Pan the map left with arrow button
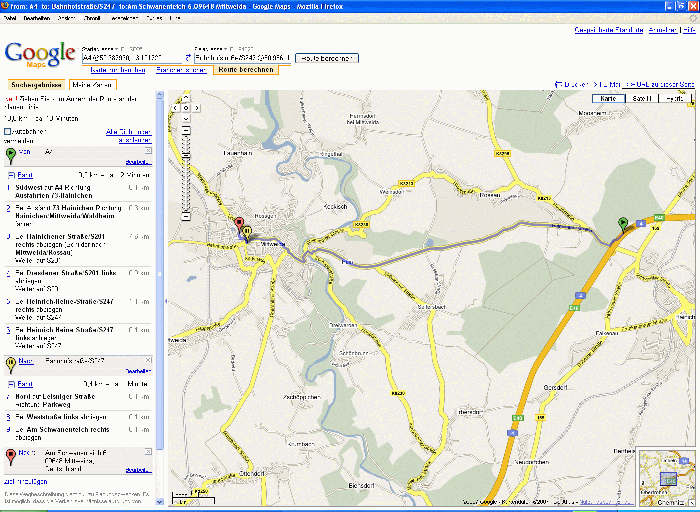Image resolution: width=700 pixels, height=512 pixels. 175,108
